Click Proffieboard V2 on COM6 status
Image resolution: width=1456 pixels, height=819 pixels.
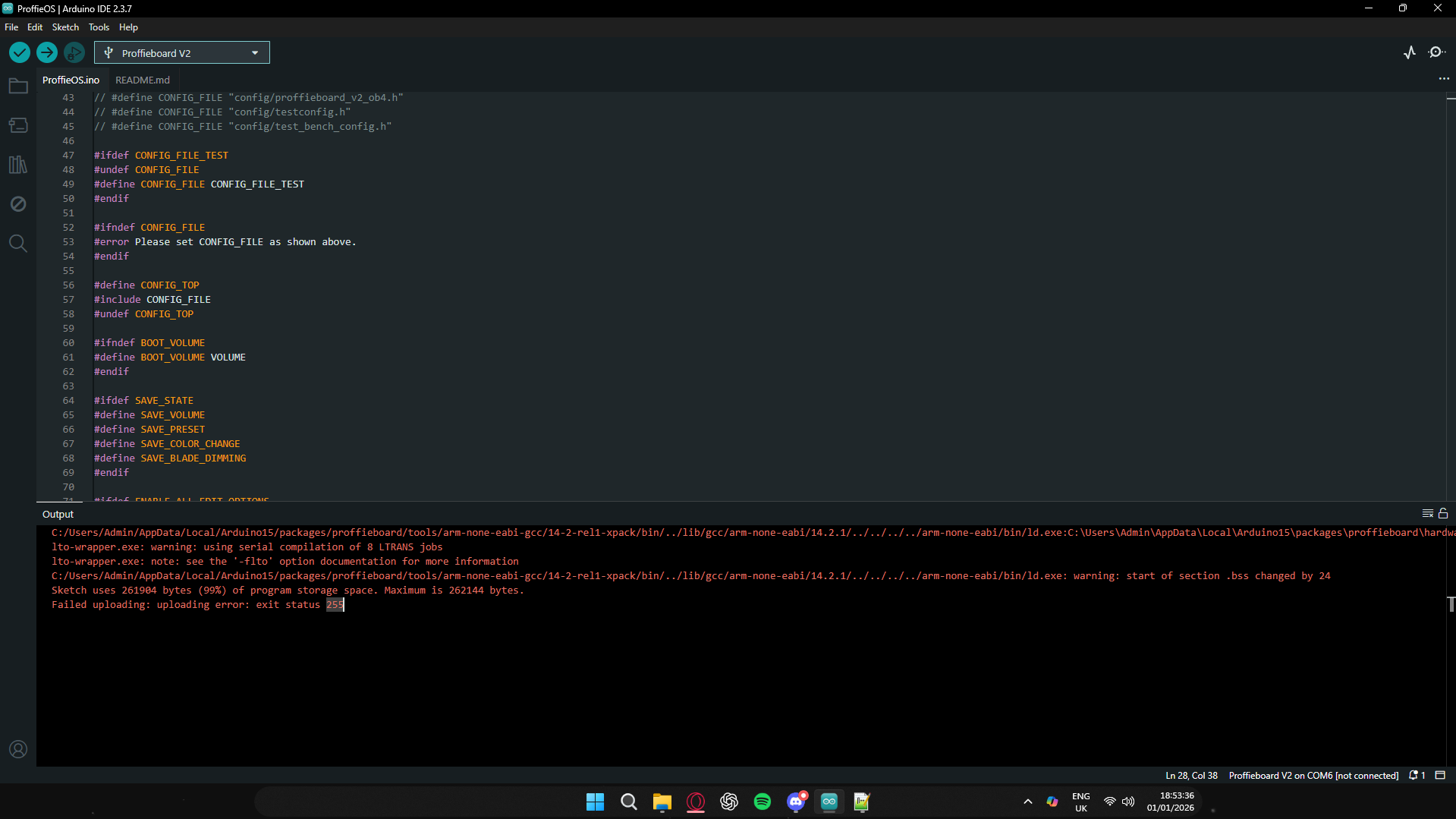[x=1313, y=776]
